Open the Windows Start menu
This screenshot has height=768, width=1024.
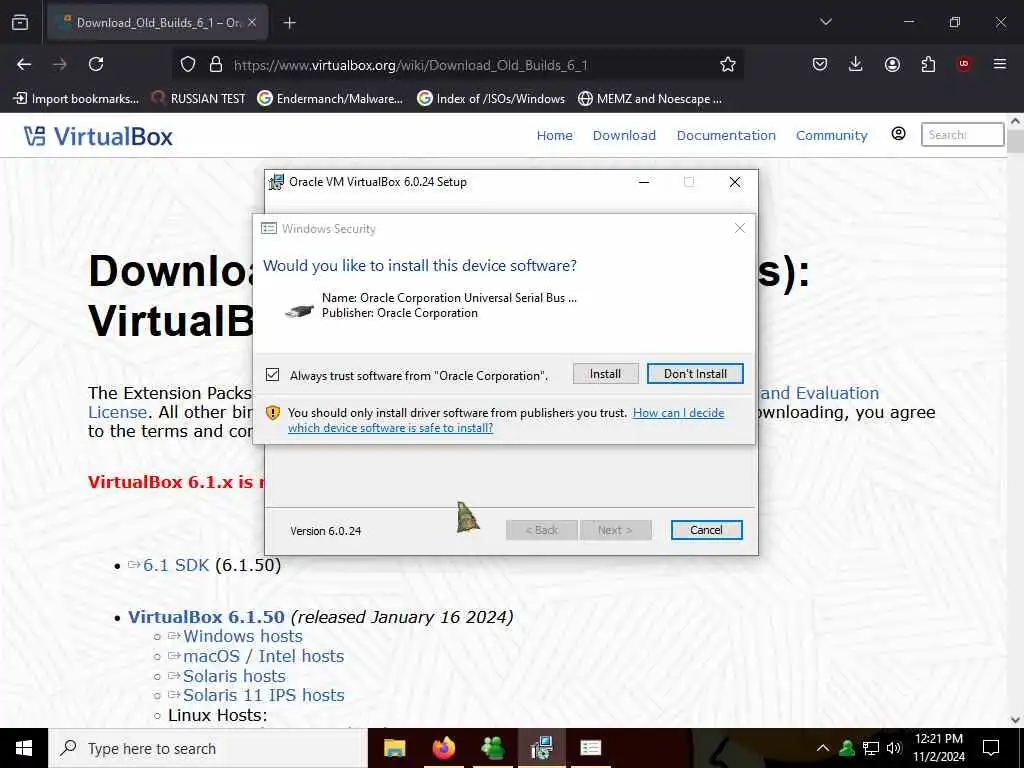pyautogui.click(x=24, y=748)
